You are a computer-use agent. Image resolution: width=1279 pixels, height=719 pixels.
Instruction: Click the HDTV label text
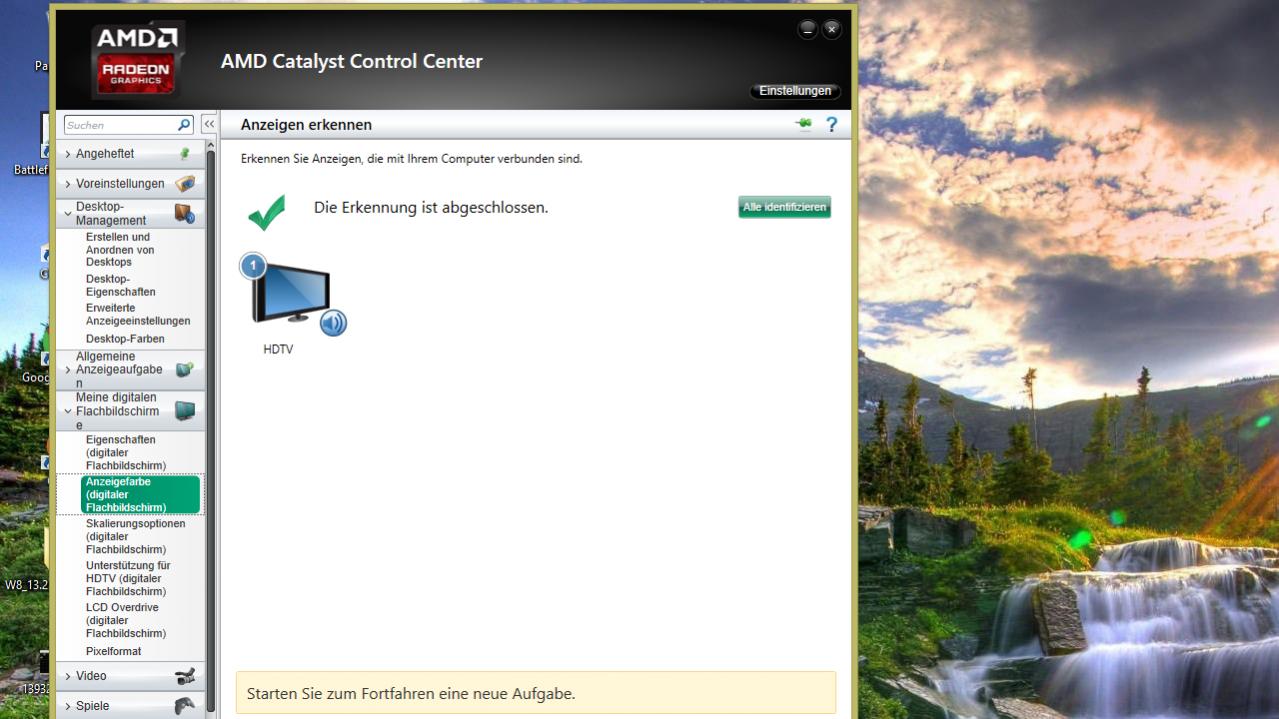pos(278,350)
